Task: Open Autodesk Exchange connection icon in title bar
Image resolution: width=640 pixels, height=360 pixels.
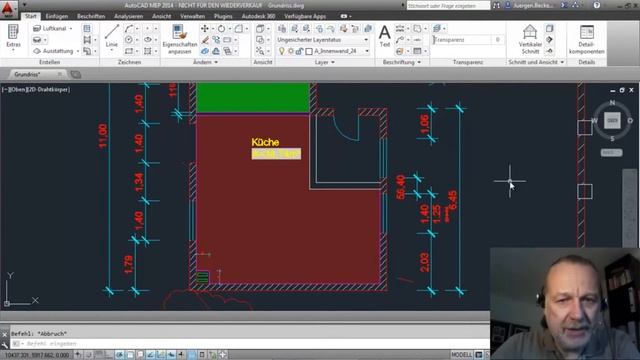Action: point(564,5)
